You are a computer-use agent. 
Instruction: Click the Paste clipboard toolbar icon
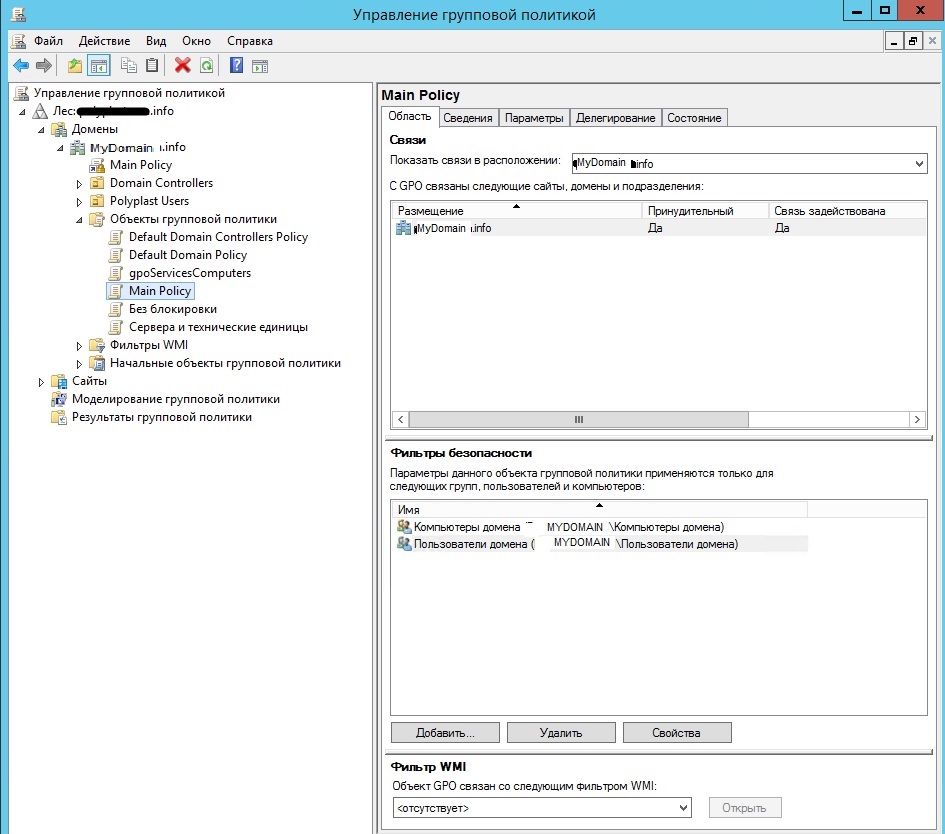[152, 65]
